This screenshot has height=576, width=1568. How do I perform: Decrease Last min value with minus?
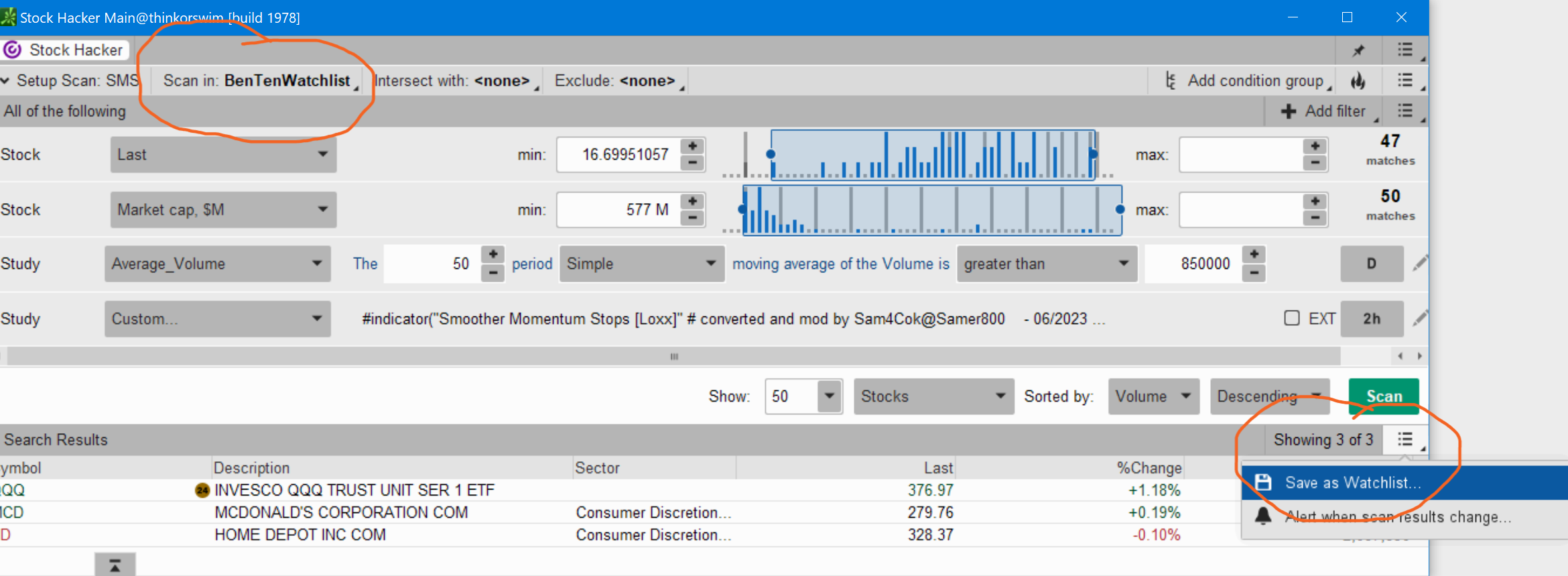point(692,163)
